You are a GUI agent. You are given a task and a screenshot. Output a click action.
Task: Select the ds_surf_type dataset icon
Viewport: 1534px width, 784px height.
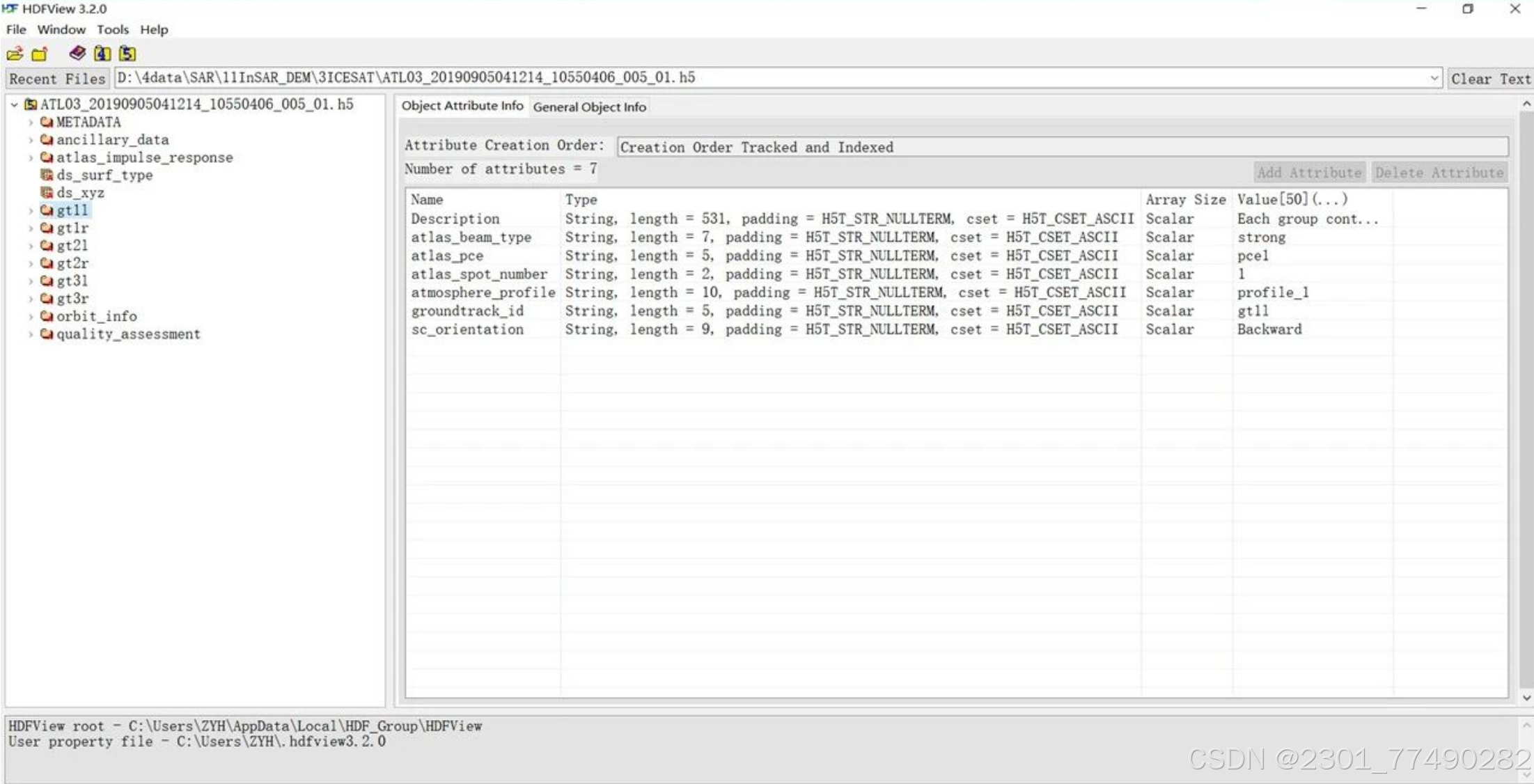click(x=47, y=175)
